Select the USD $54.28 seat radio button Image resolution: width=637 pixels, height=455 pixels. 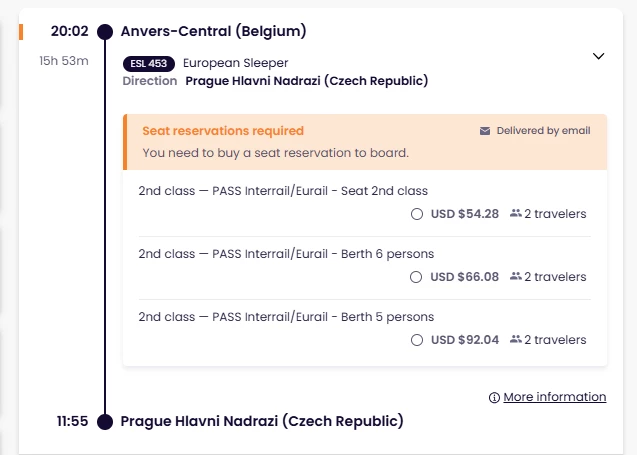(x=417, y=214)
